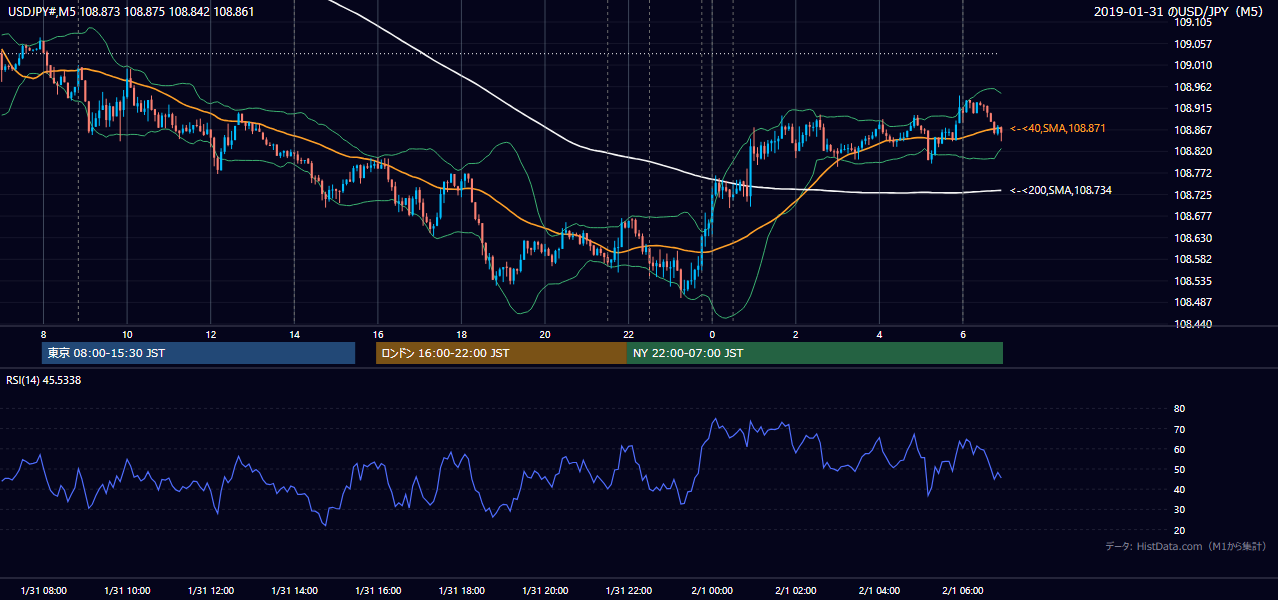1278x600 pixels.
Task: Click price axis value 108.867
Action: (x=1192, y=130)
